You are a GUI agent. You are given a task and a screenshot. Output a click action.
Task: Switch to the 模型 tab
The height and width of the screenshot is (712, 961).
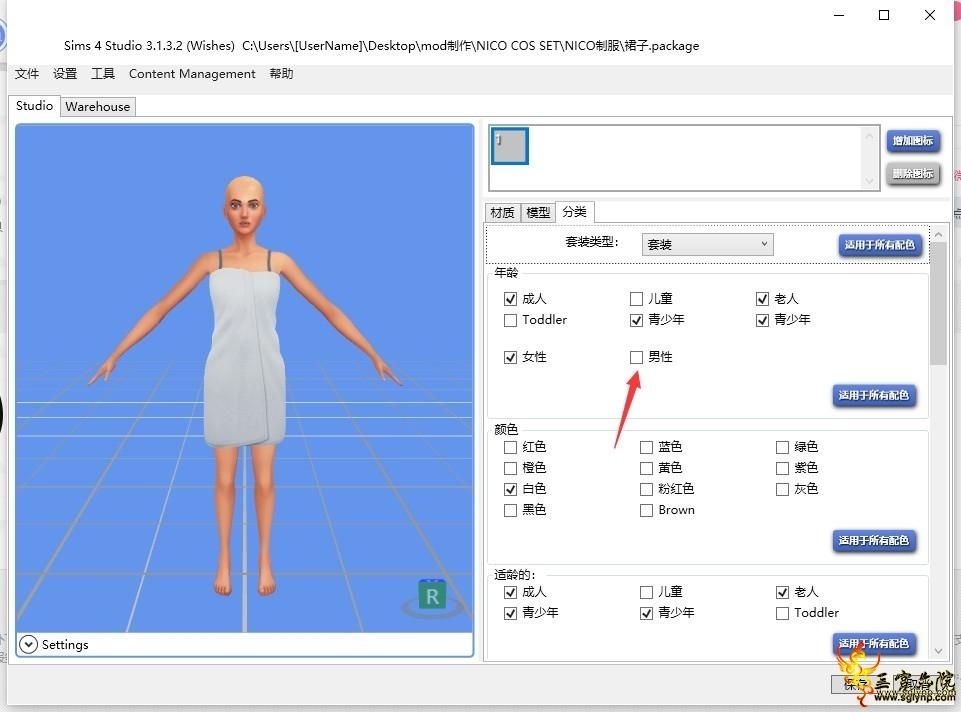[538, 213]
